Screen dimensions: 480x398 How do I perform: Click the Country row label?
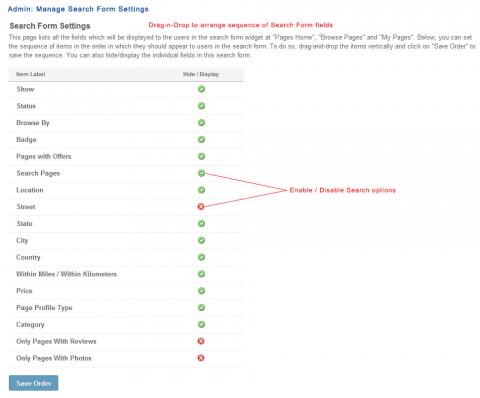pos(28,257)
